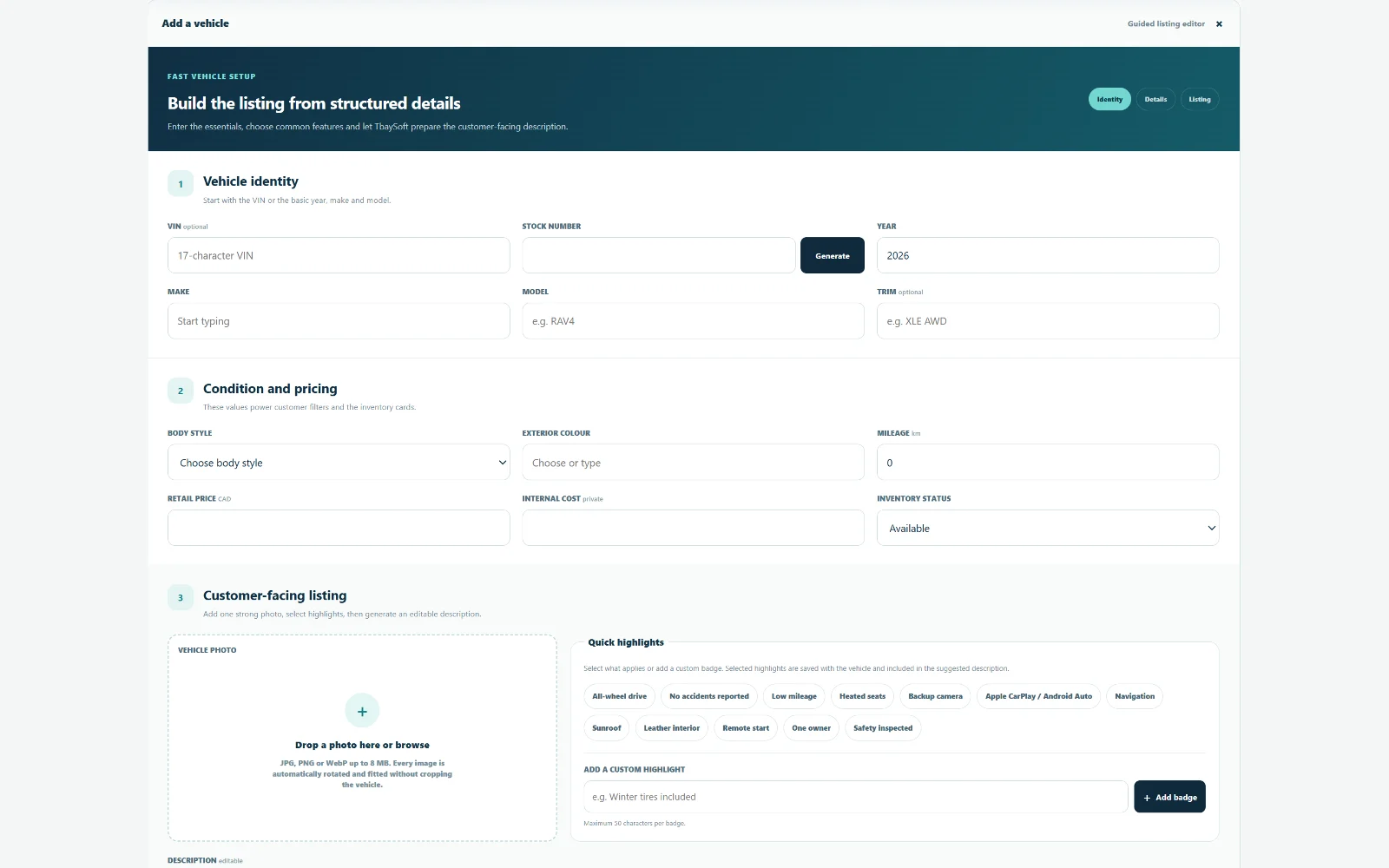Screen dimensions: 1389x868
Task: Toggle Remote start highlight
Action: point(746,728)
